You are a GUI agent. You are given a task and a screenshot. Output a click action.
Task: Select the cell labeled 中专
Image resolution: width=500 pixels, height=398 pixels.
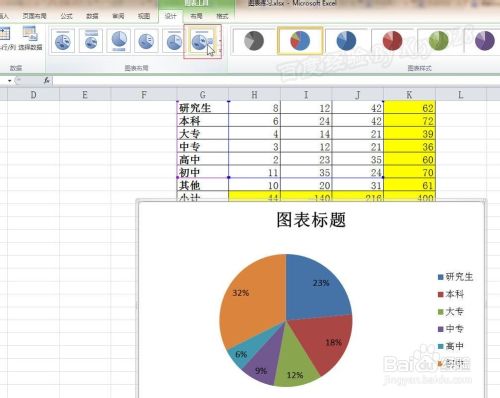(203, 146)
